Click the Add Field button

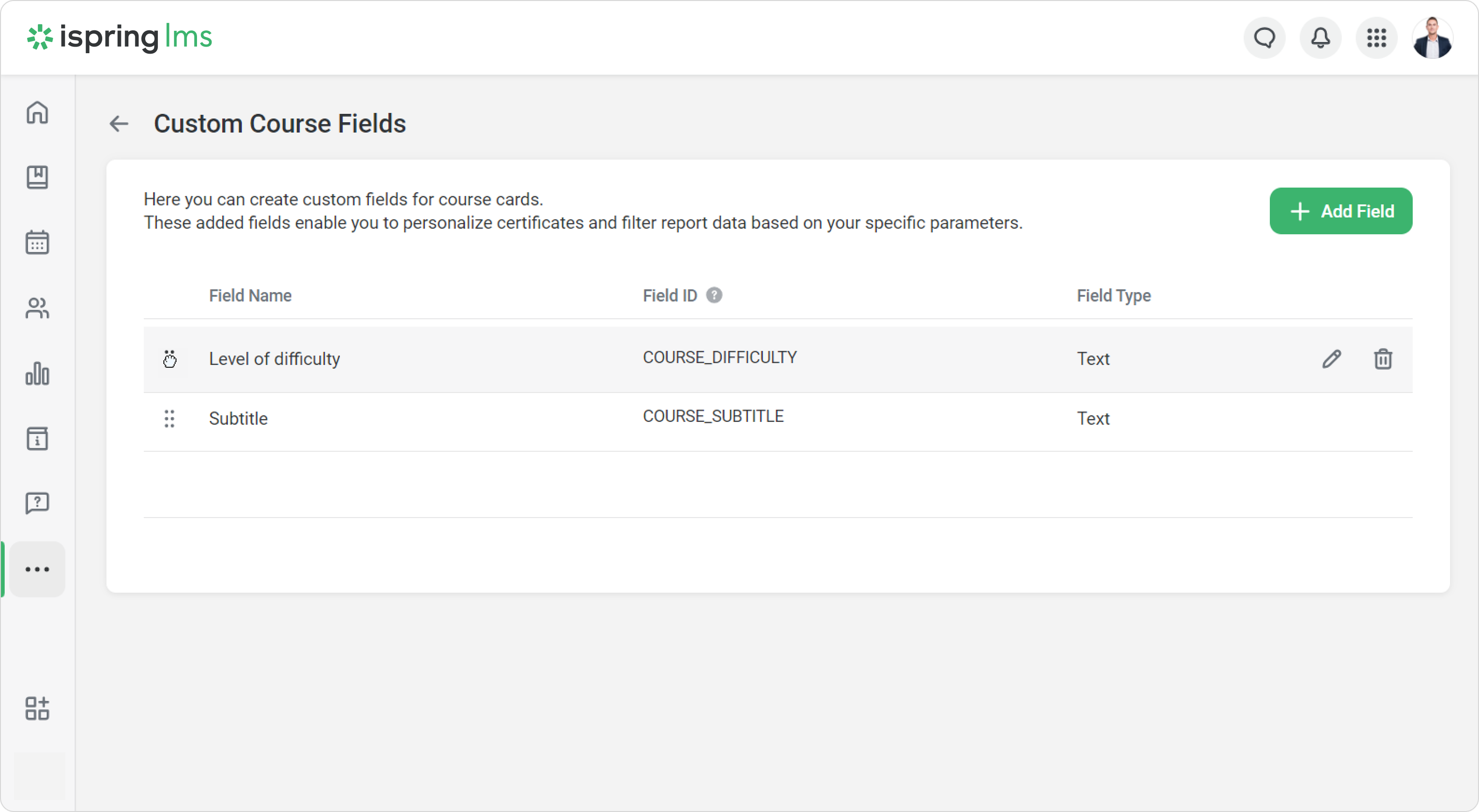click(x=1341, y=211)
